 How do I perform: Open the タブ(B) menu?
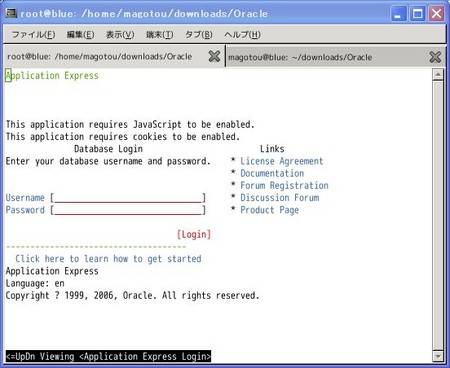(x=199, y=35)
